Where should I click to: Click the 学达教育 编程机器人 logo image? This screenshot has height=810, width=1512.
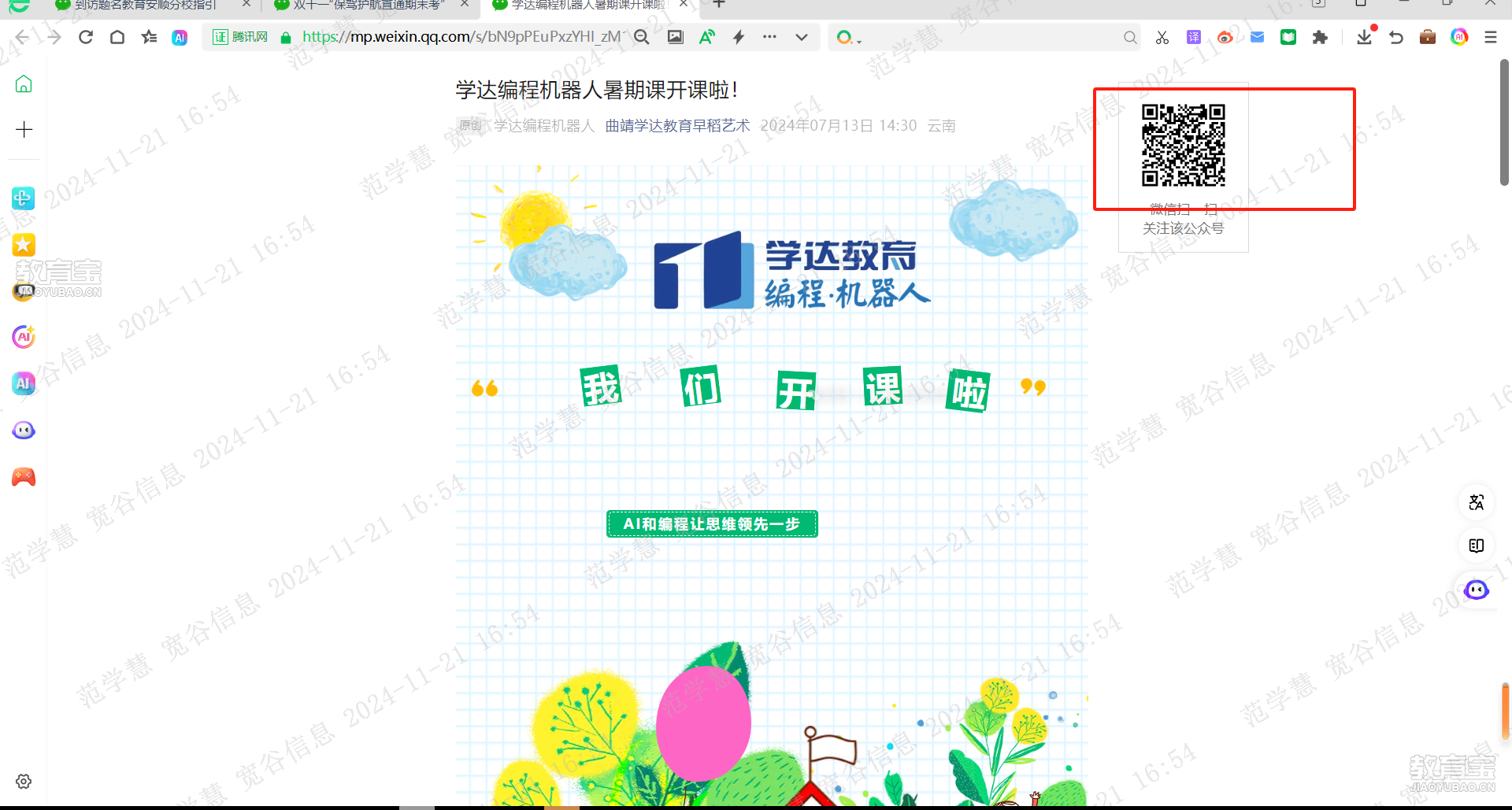[x=791, y=270]
